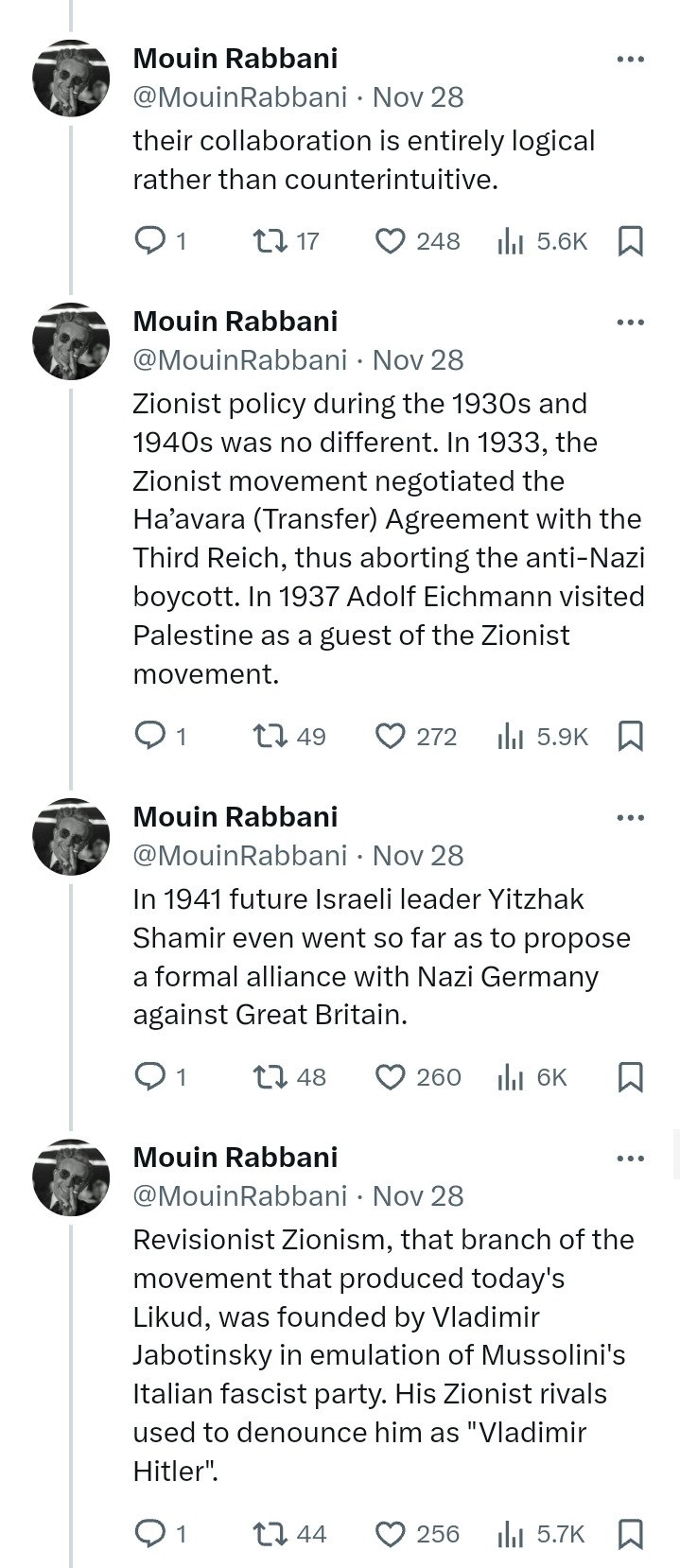Open @MouinRabbani handle on the Revisionist Zionism tweet
680x1568 pixels.
point(240,1196)
